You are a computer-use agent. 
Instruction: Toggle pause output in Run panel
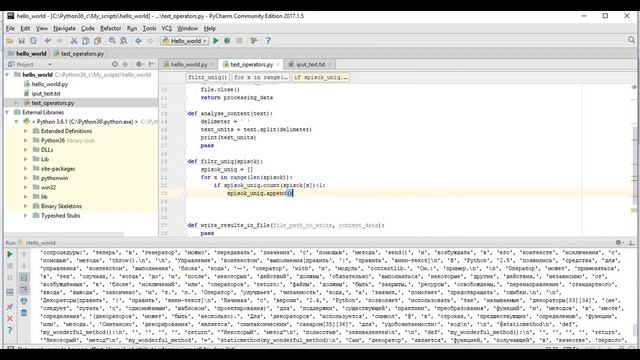(10, 278)
